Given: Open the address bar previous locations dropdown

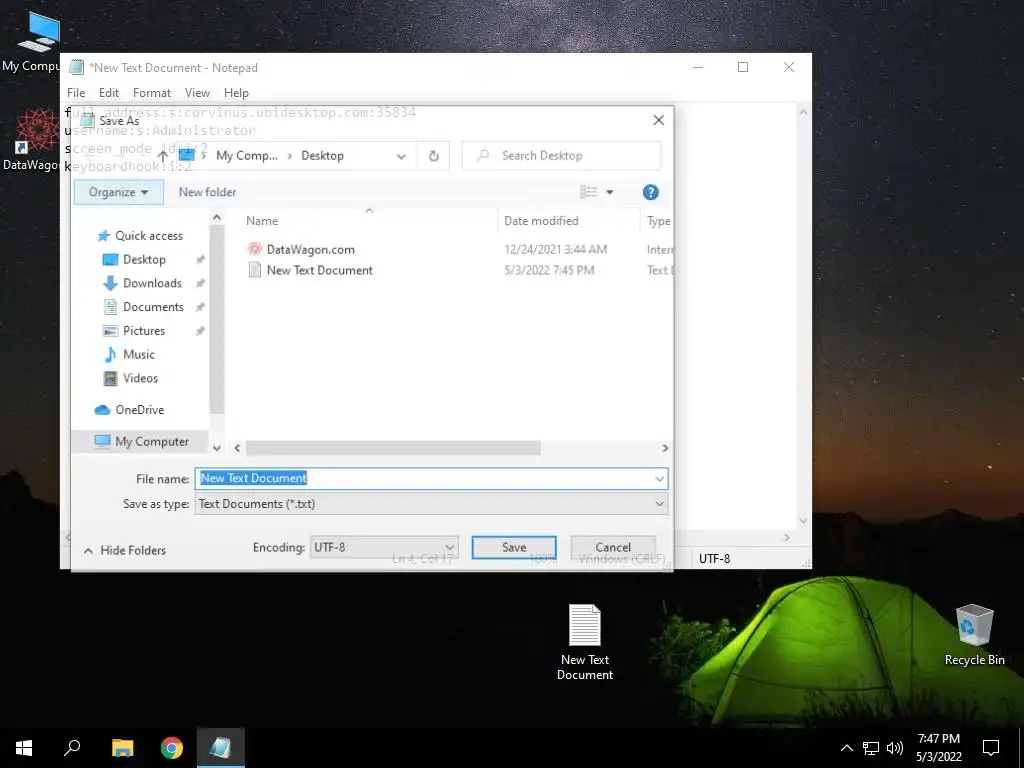Looking at the screenshot, I should (x=401, y=156).
